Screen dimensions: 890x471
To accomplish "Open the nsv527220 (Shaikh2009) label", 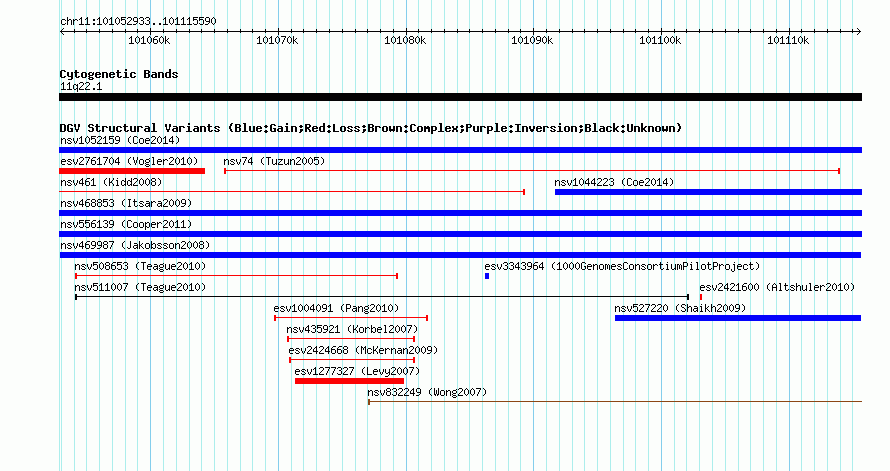I will coord(680,308).
